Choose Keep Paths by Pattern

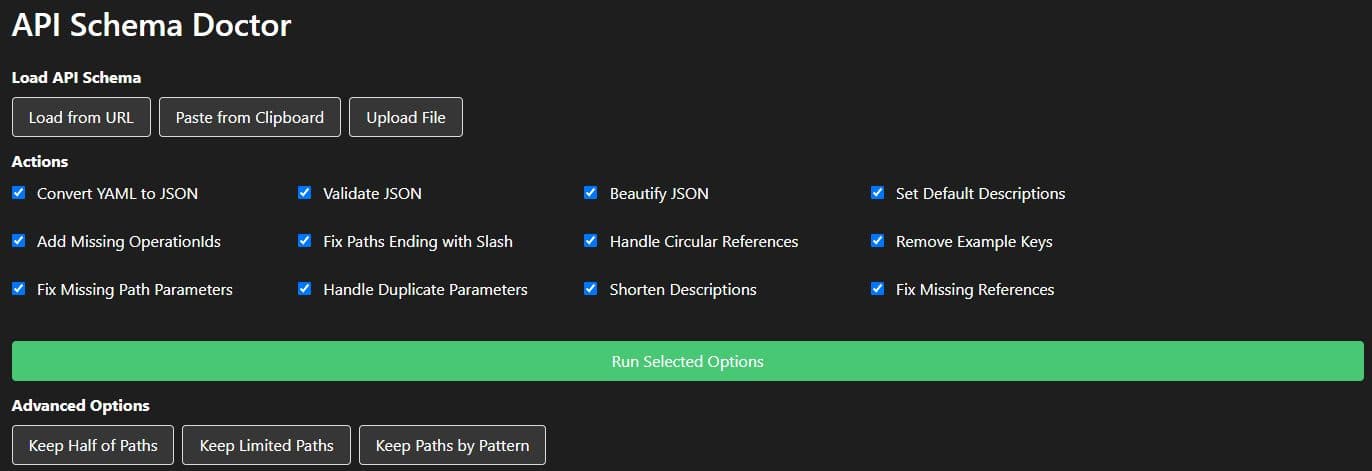coord(452,445)
